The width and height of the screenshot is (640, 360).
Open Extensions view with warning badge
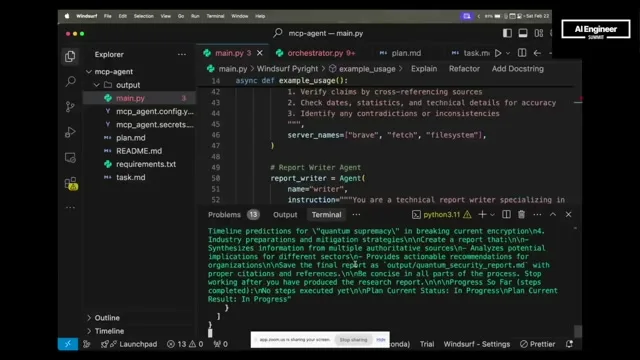point(71,184)
